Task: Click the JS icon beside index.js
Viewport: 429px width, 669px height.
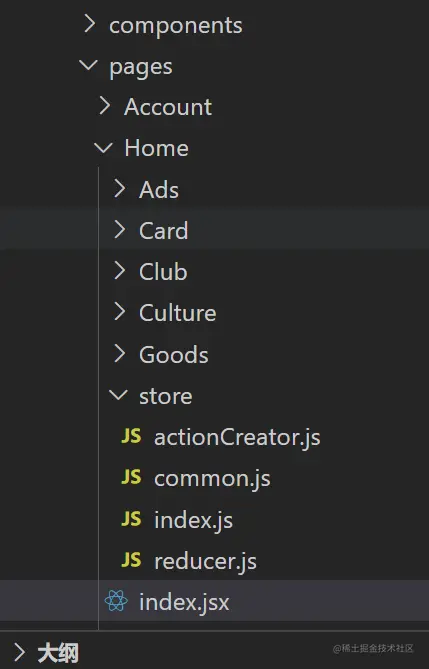Action: (x=131, y=519)
